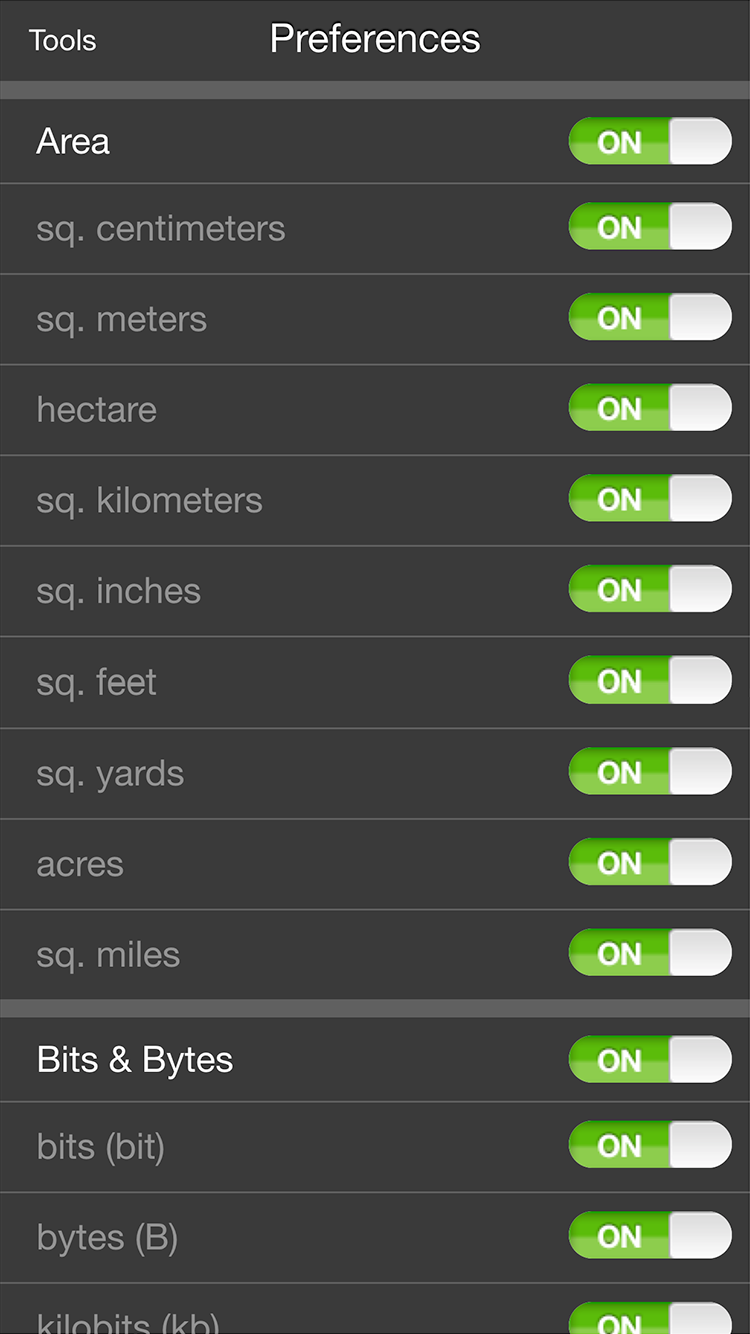Disable sq. meters unit switch
The image size is (750, 1334).
pos(650,318)
